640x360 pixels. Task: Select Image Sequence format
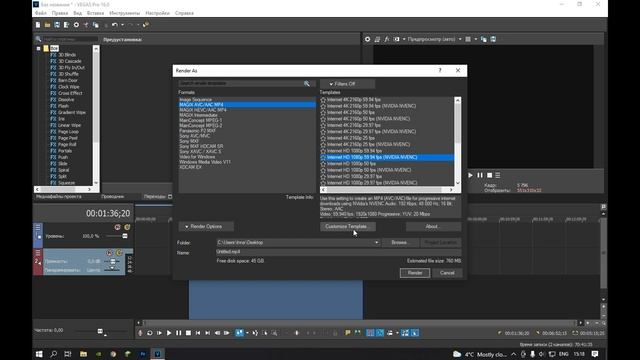pos(196,100)
